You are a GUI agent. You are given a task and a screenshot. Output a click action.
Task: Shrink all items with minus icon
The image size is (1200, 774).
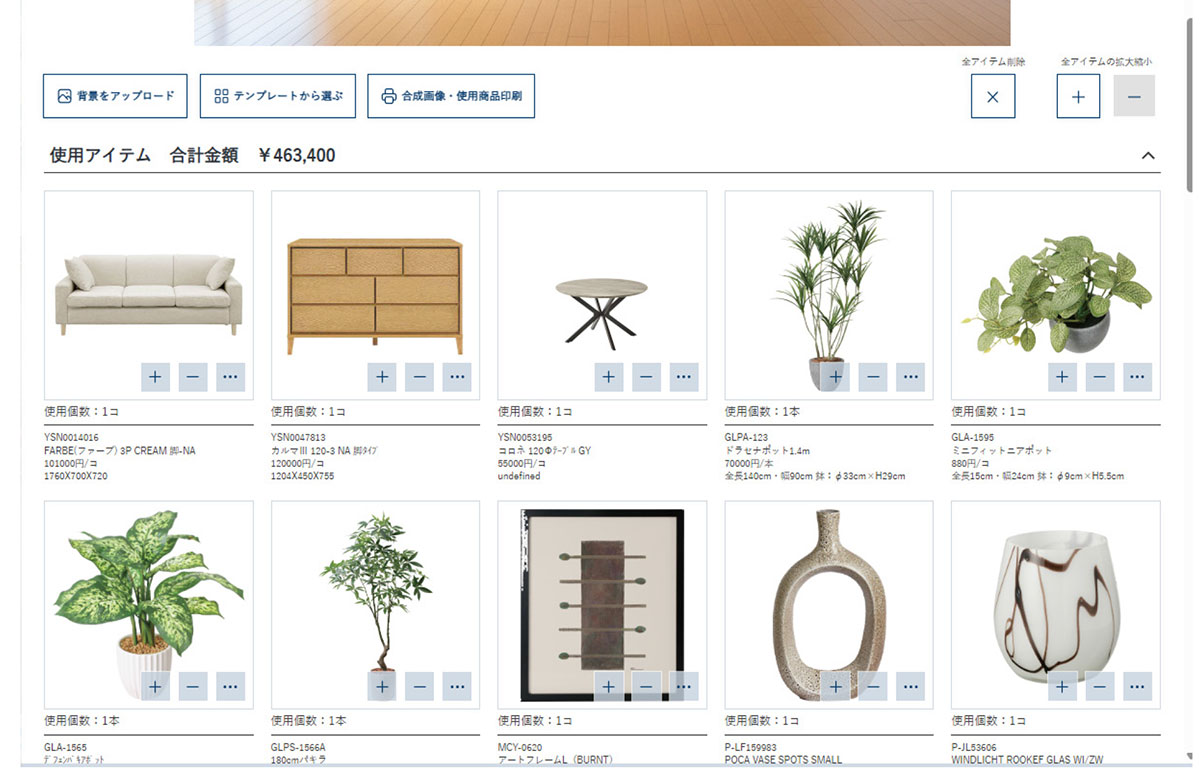click(x=1134, y=97)
